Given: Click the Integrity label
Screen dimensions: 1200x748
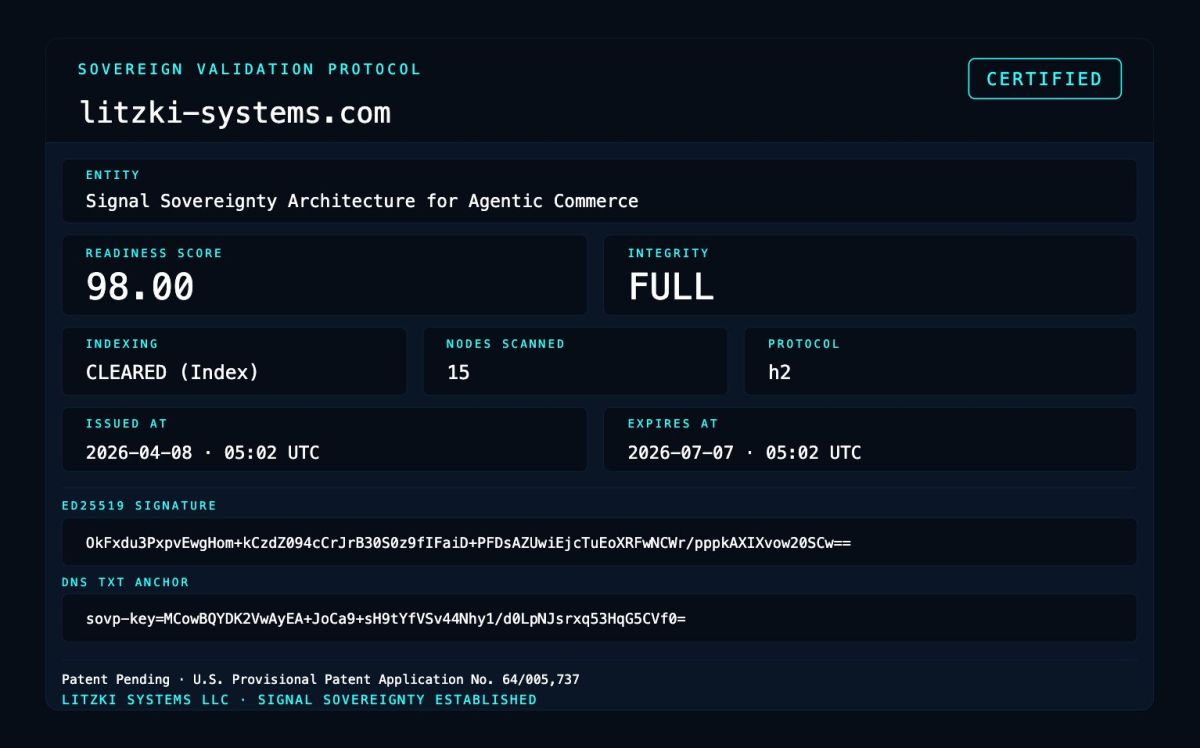Looking at the screenshot, I should tap(667, 253).
